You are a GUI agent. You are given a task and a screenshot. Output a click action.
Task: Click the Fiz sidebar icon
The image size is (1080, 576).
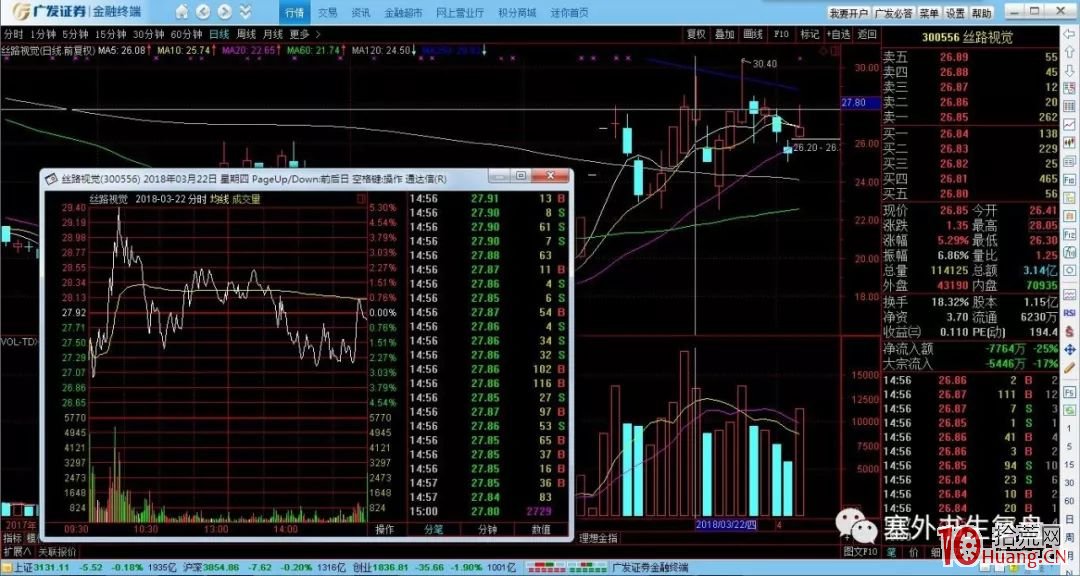coord(1069,234)
